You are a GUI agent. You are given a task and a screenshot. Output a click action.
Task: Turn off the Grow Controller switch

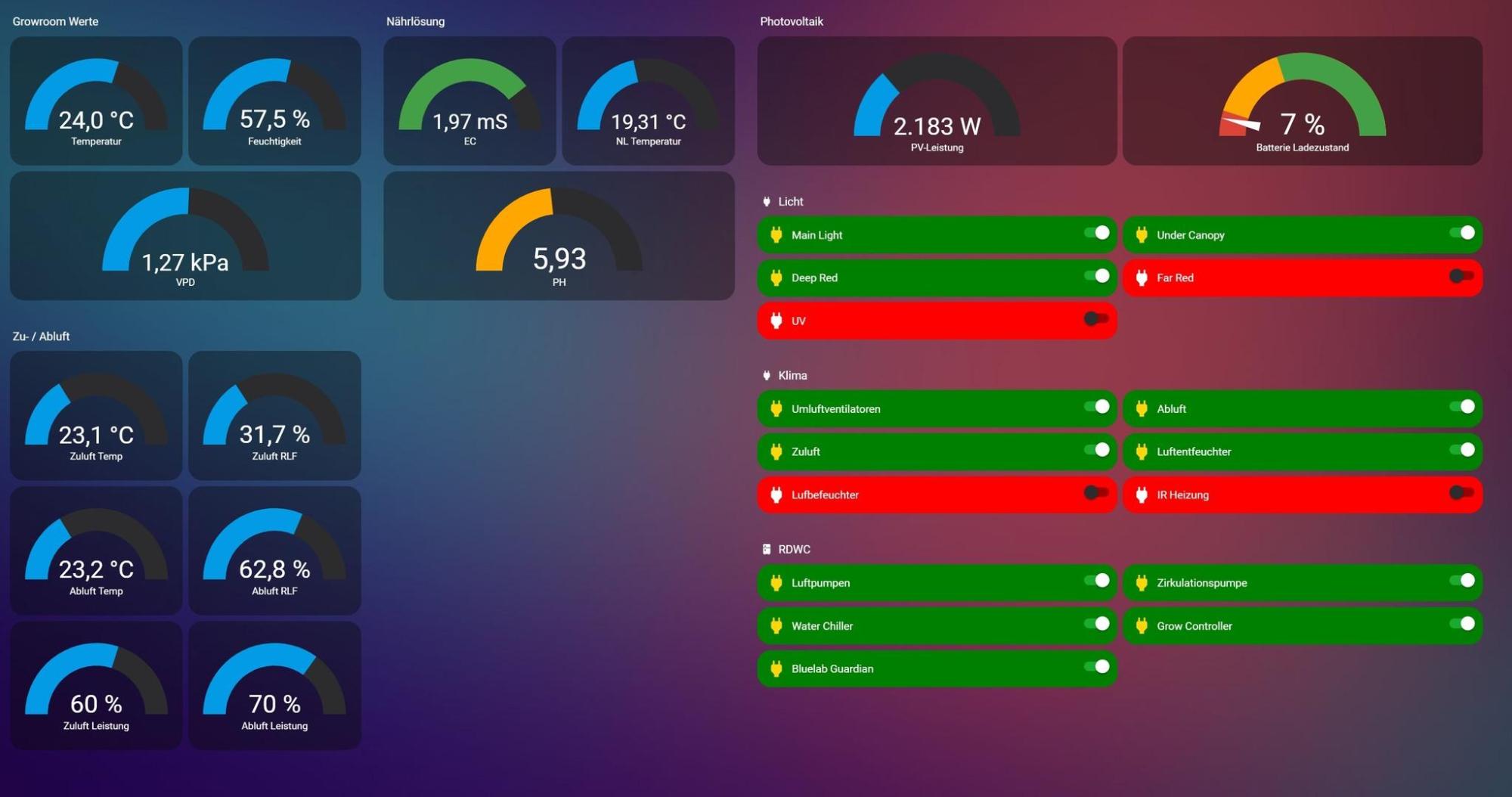point(1461,625)
